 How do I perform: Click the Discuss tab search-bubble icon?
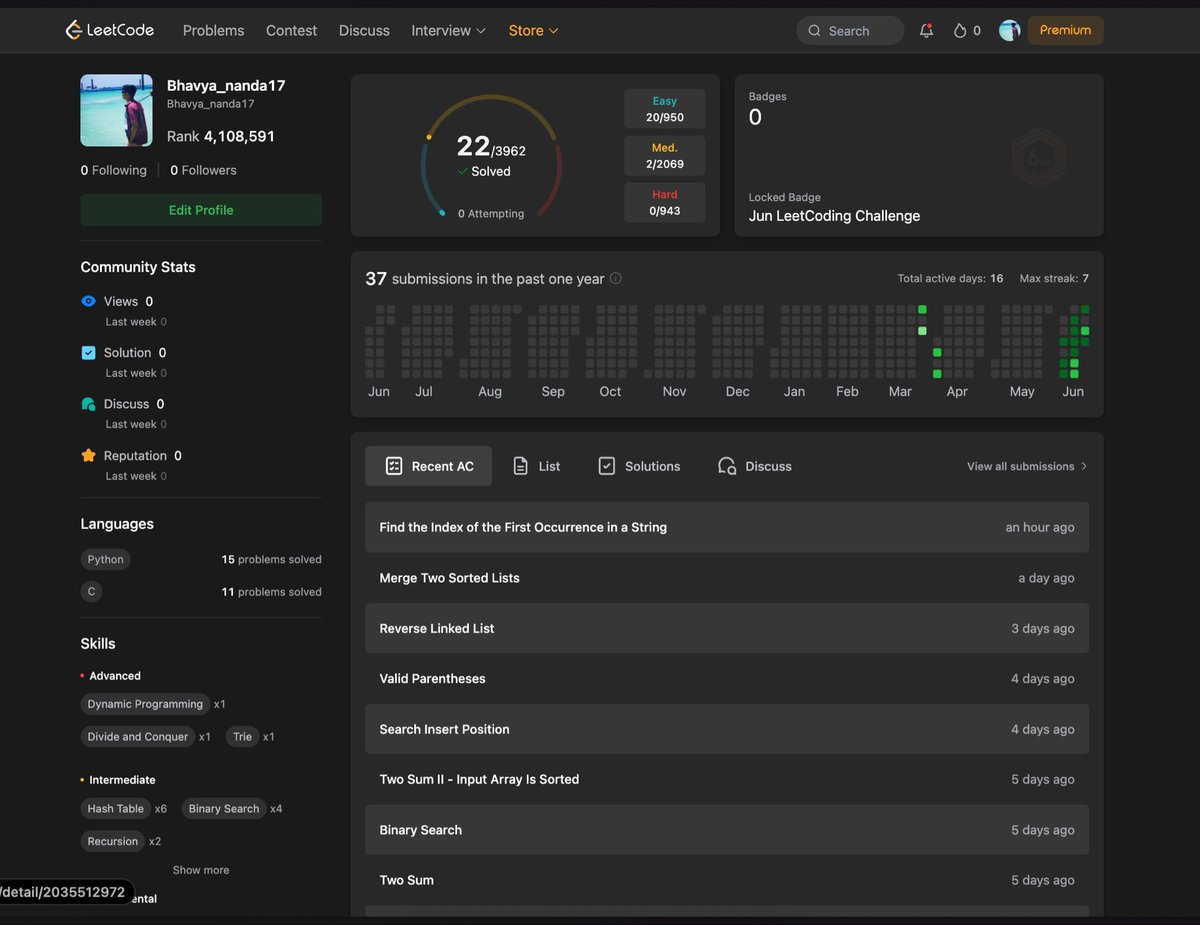point(727,466)
